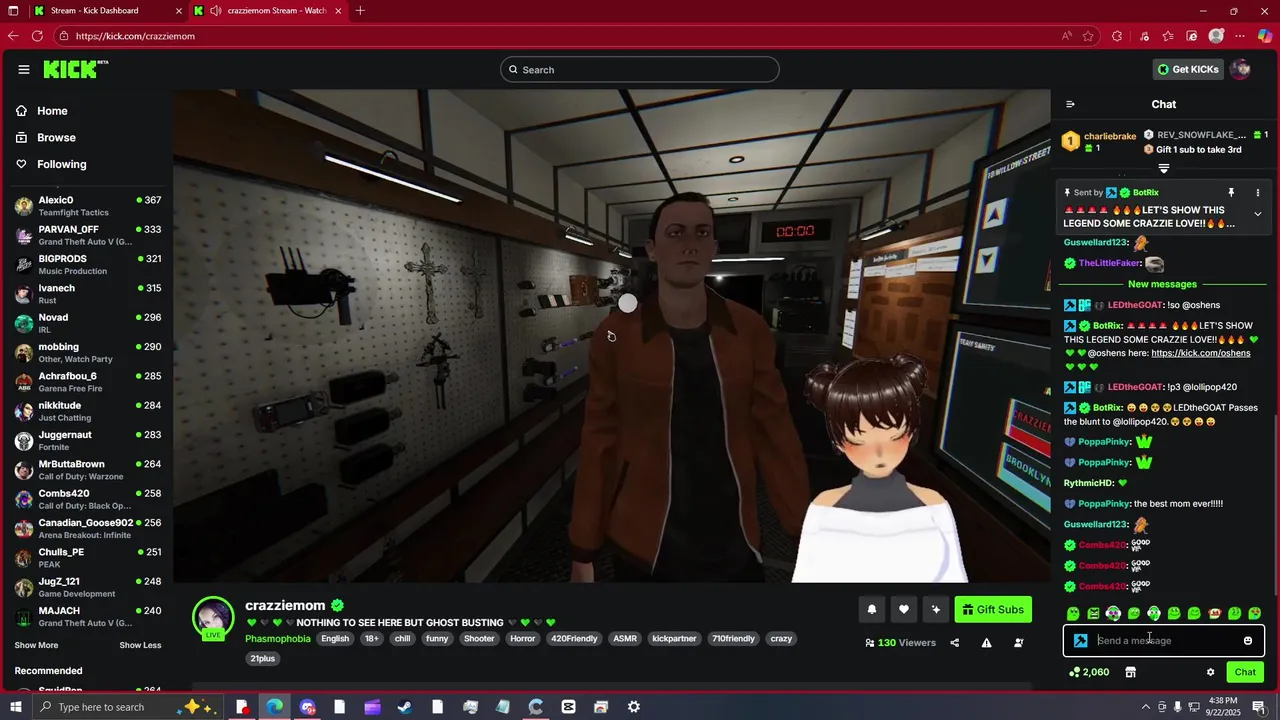The width and height of the screenshot is (1280, 720).
Task: Expand the pinned BotRix message chevron
Action: coord(1258,214)
